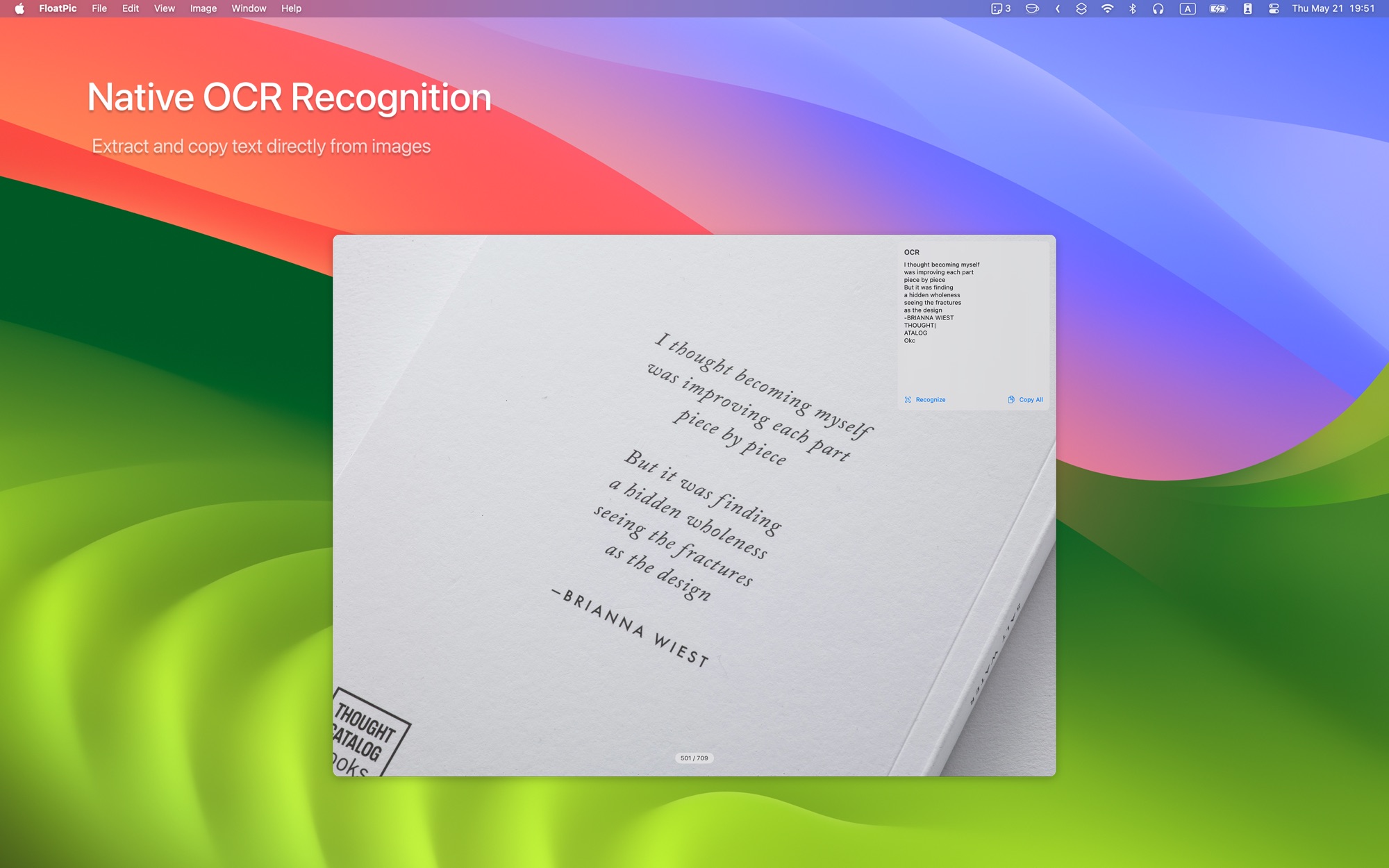Open Wi-Fi status in menu bar

[1108, 8]
